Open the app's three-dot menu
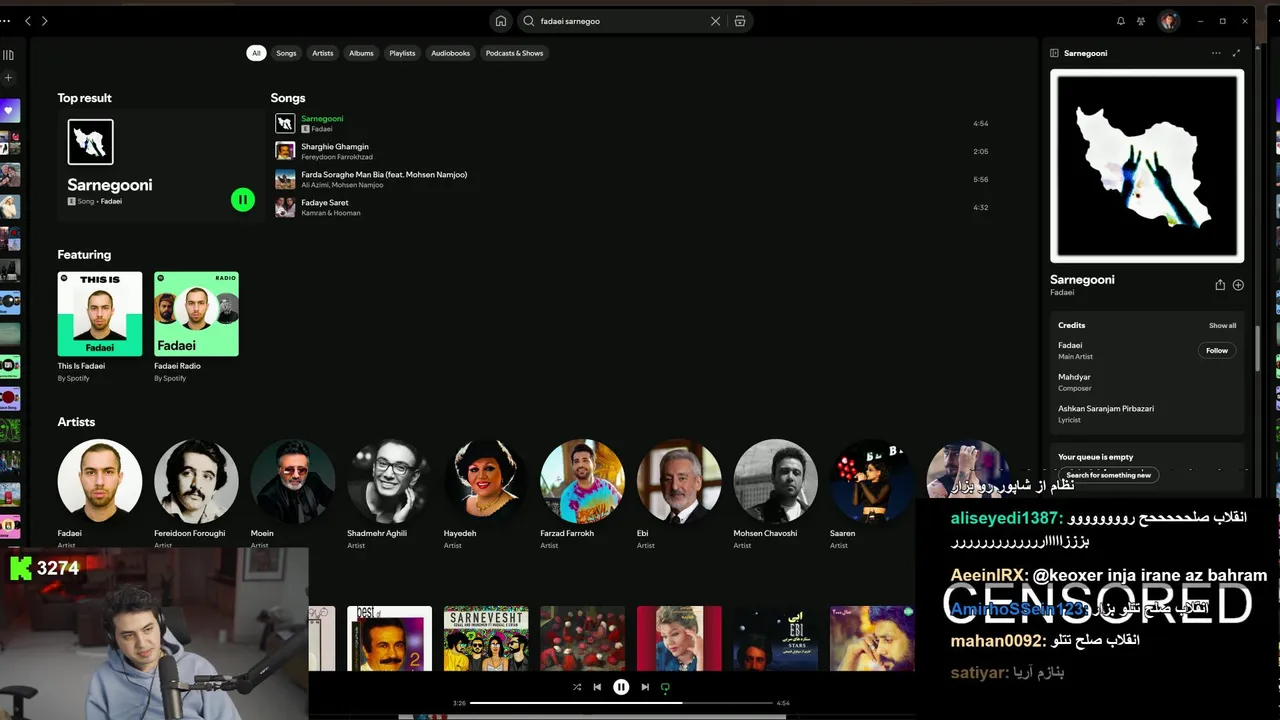The height and width of the screenshot is (720, 1280). click(x=6, y=21)
